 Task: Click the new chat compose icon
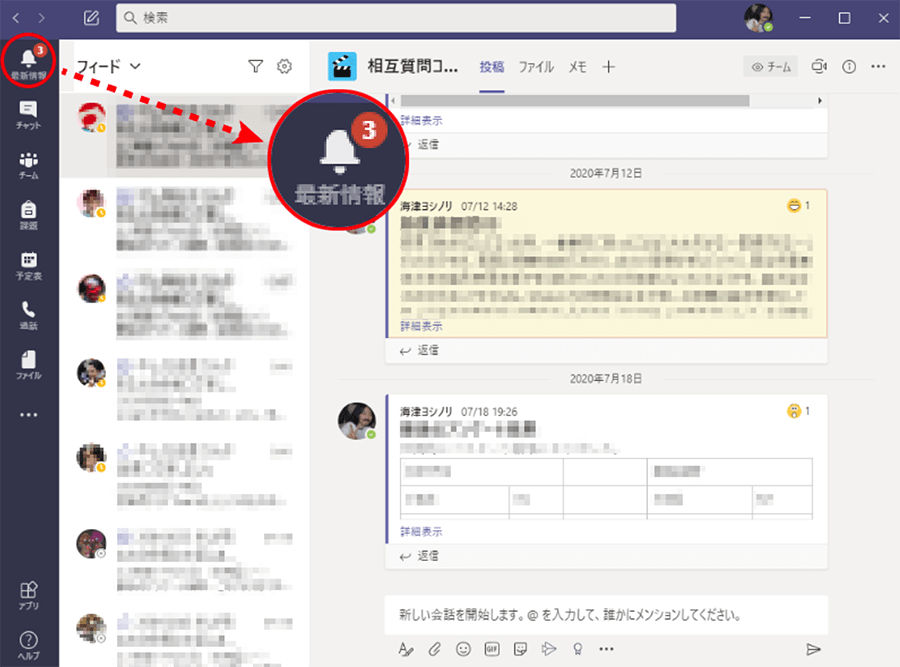click(91, 18)
